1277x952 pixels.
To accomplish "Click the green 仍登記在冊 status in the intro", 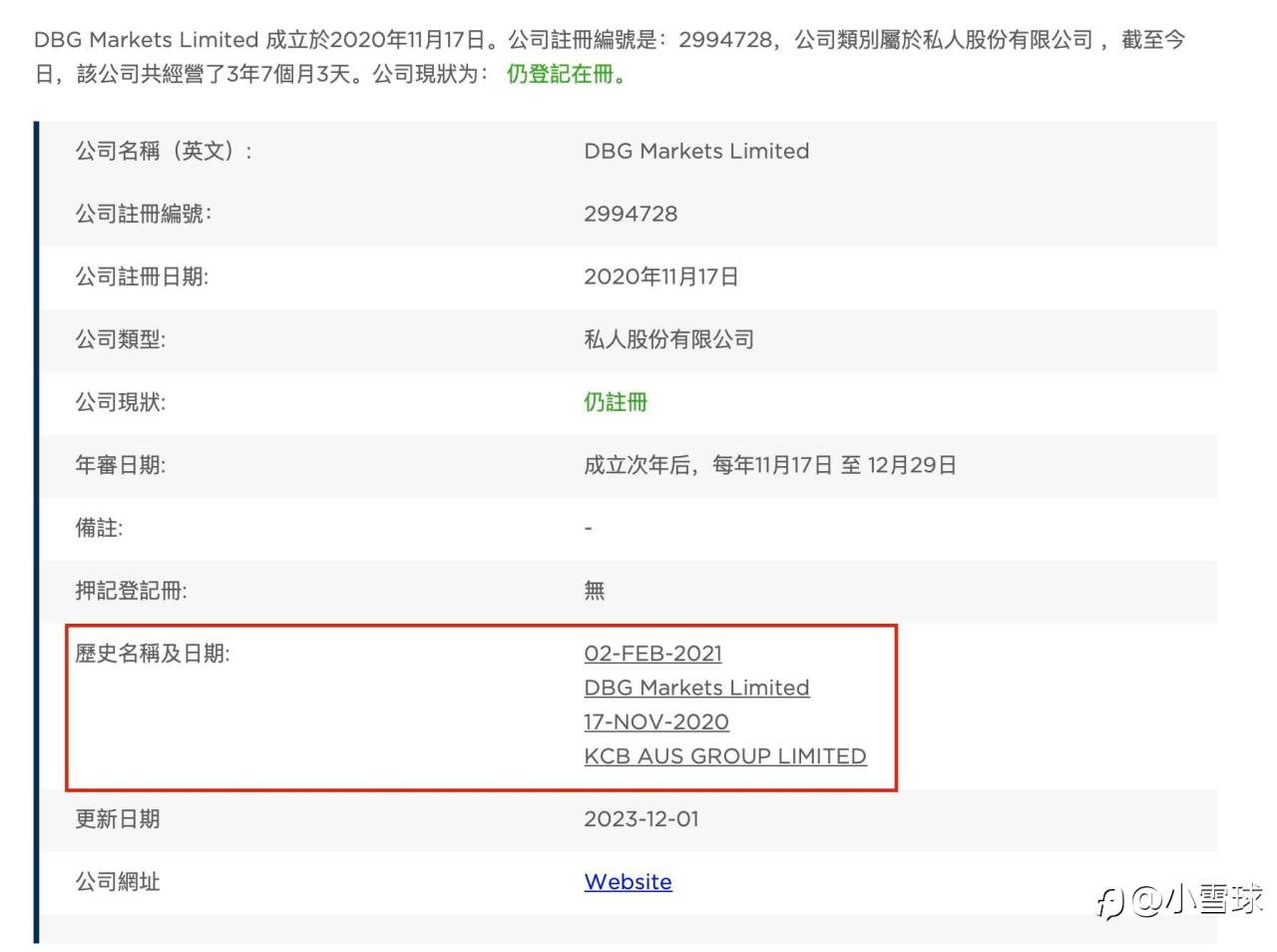I will pyautogui.click(x=566, y=74).
